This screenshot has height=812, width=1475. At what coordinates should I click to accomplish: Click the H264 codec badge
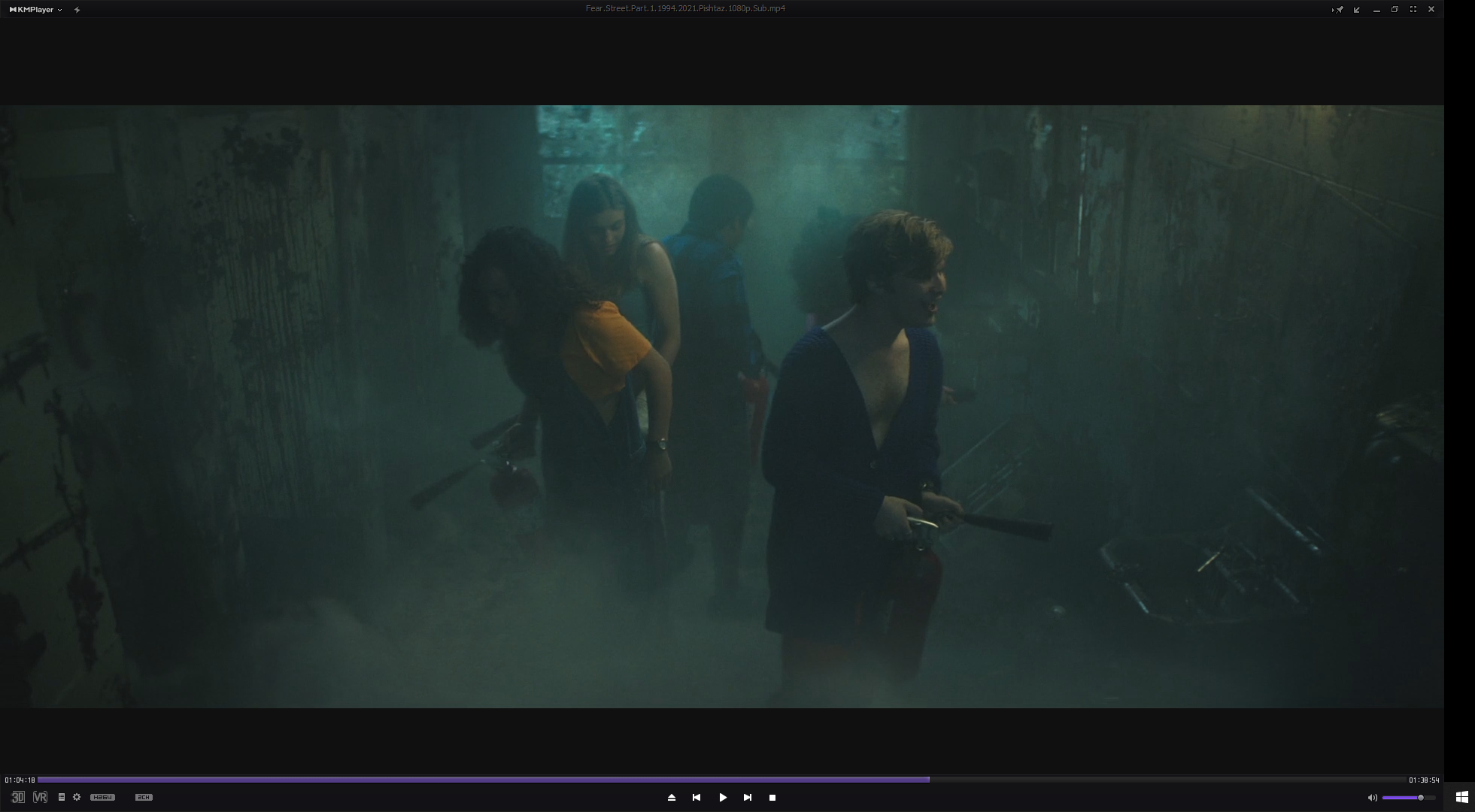[x=102, y=797]
